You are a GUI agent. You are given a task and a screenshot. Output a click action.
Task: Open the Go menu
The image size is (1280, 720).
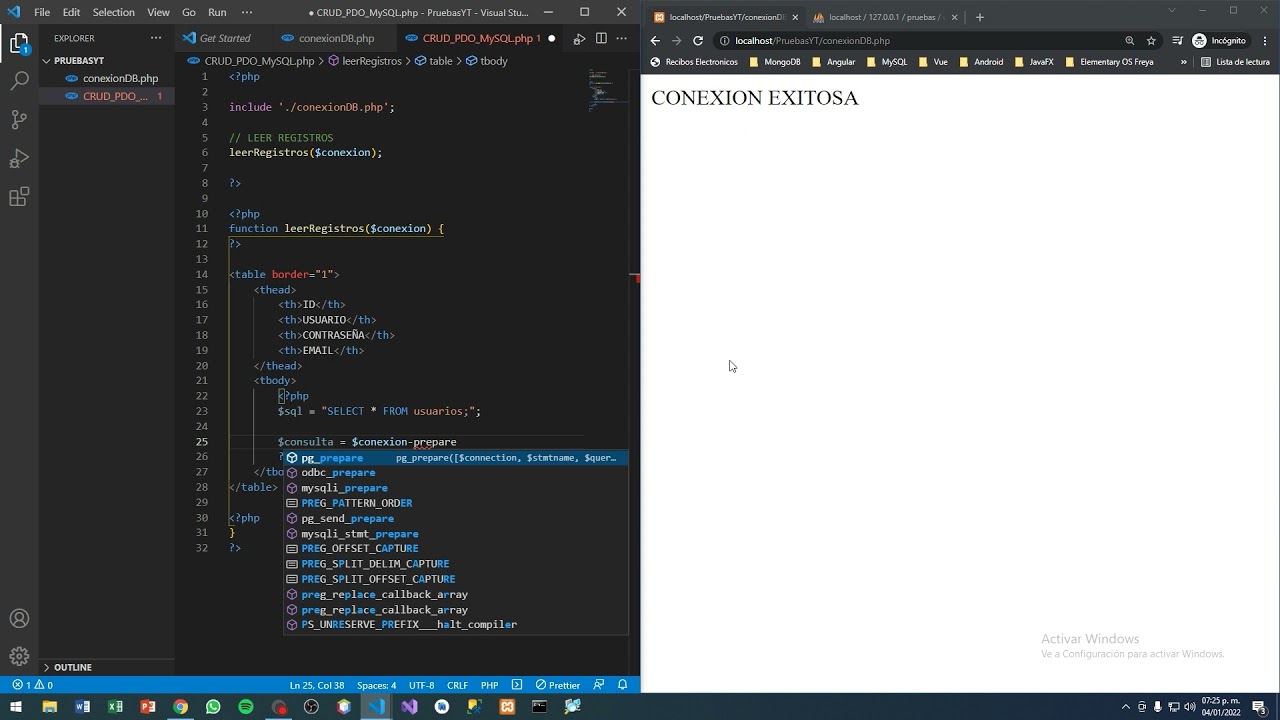coord(189,12)
